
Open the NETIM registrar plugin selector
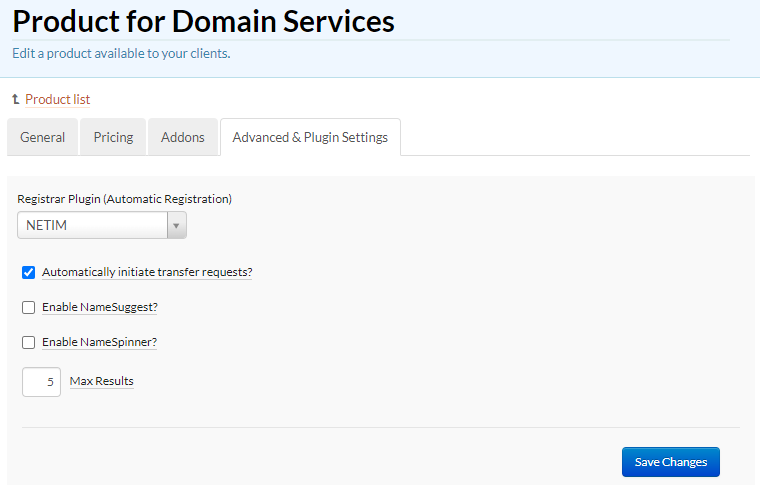102,225
